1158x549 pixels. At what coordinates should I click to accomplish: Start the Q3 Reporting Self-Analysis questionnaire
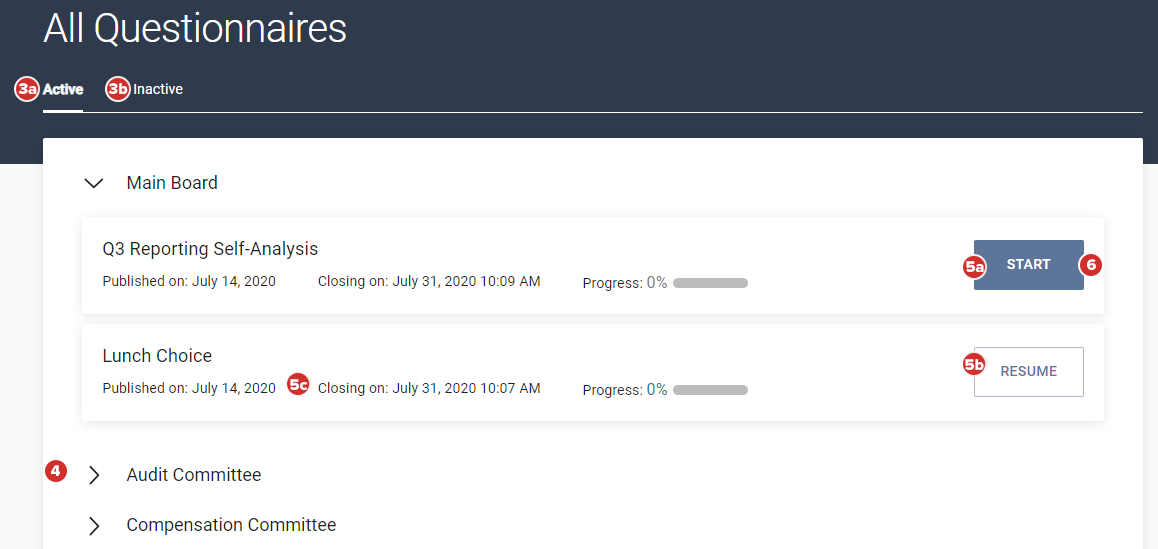1028,265
